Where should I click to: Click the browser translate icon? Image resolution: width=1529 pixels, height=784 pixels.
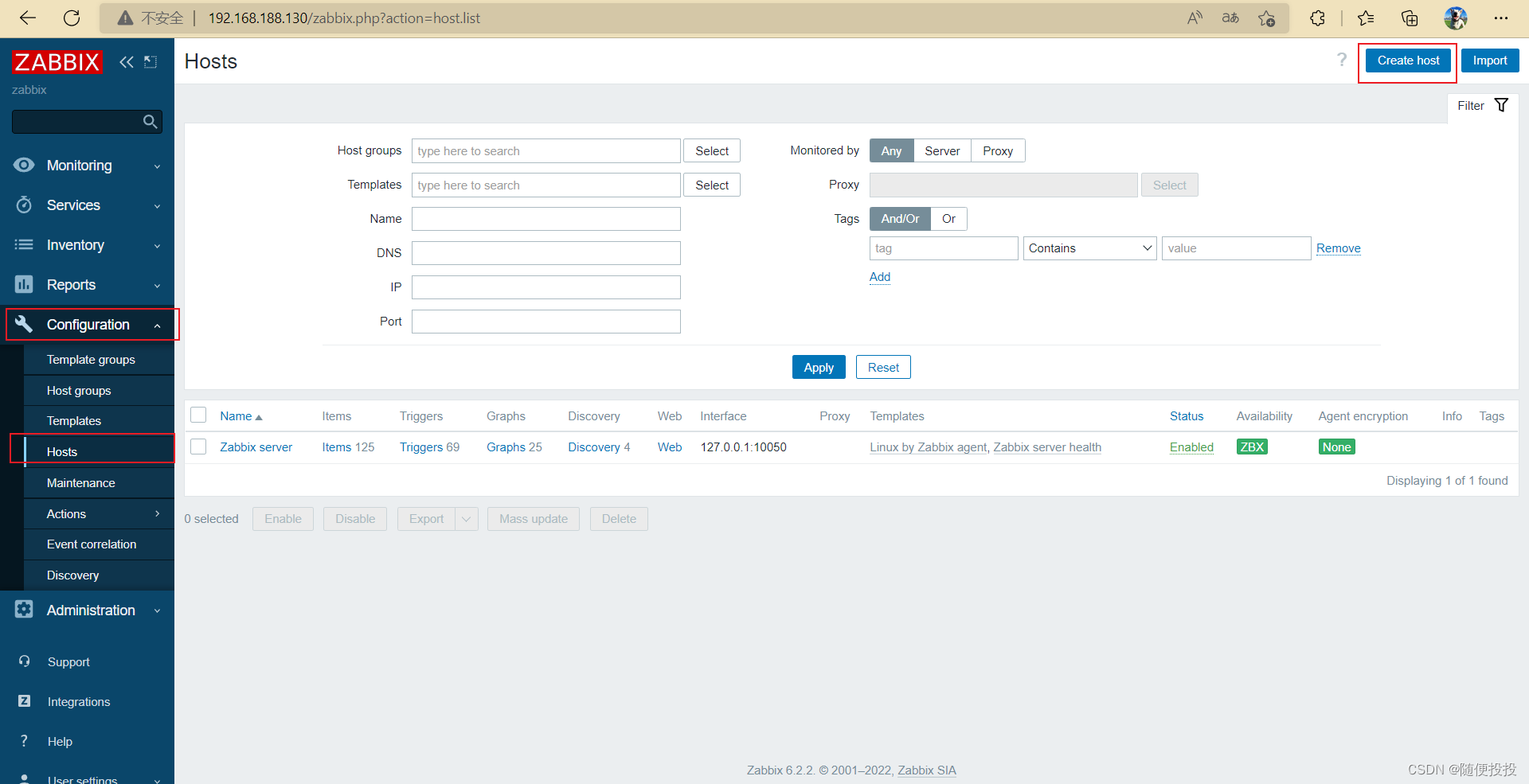1230,18
